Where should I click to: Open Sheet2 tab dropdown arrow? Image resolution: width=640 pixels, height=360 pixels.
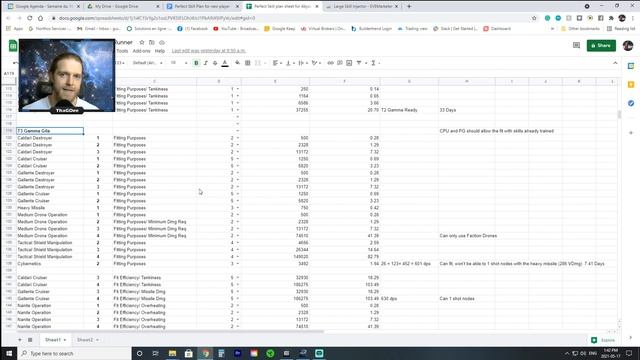[x=97, y=340]
